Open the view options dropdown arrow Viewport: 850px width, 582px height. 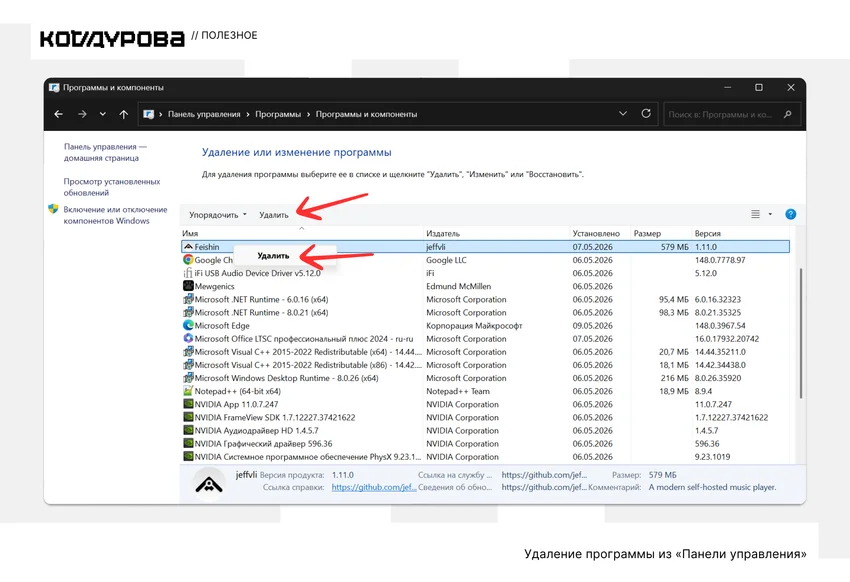click(770, 215)
